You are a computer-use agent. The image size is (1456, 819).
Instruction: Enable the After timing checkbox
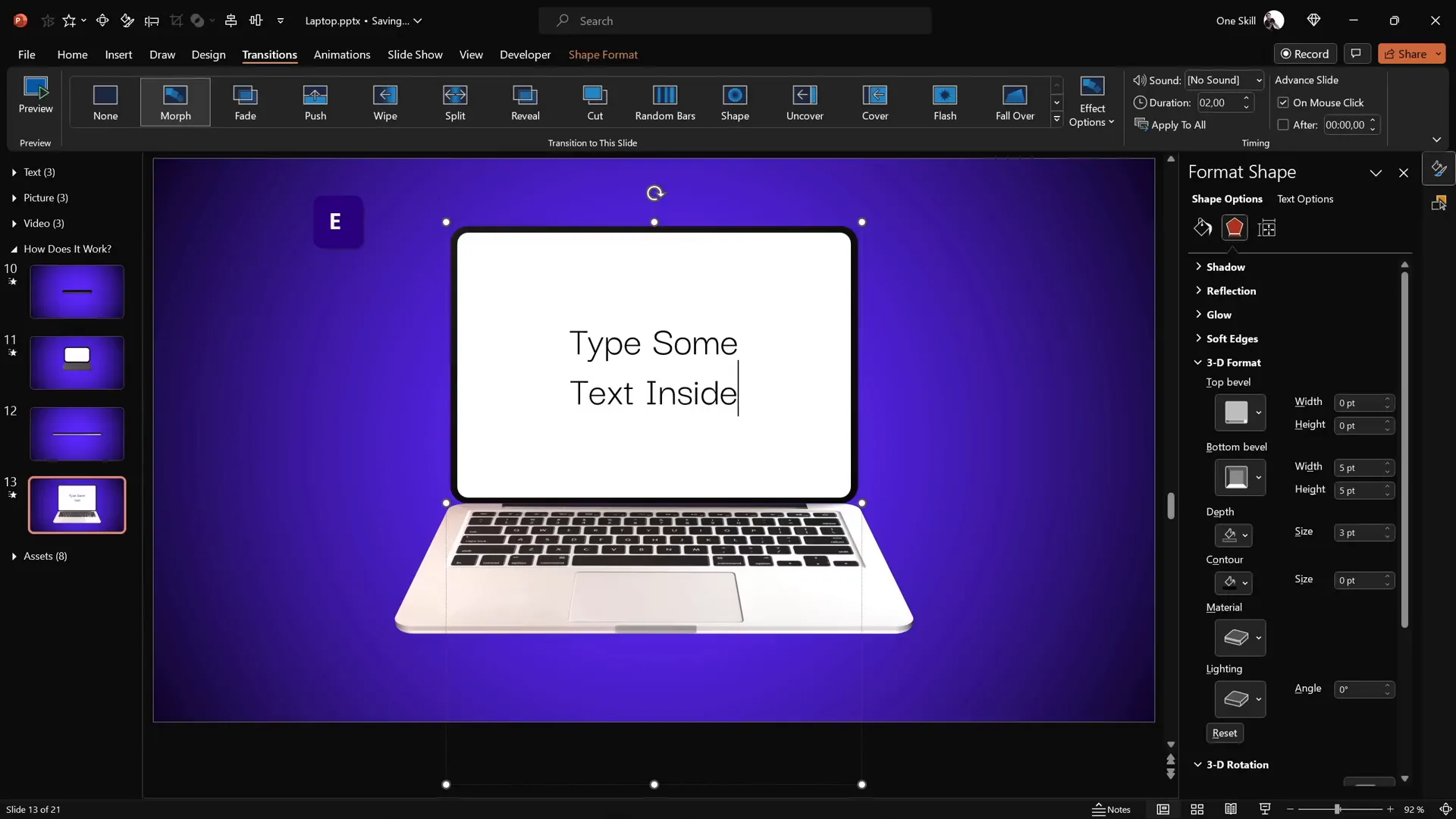1283,125
